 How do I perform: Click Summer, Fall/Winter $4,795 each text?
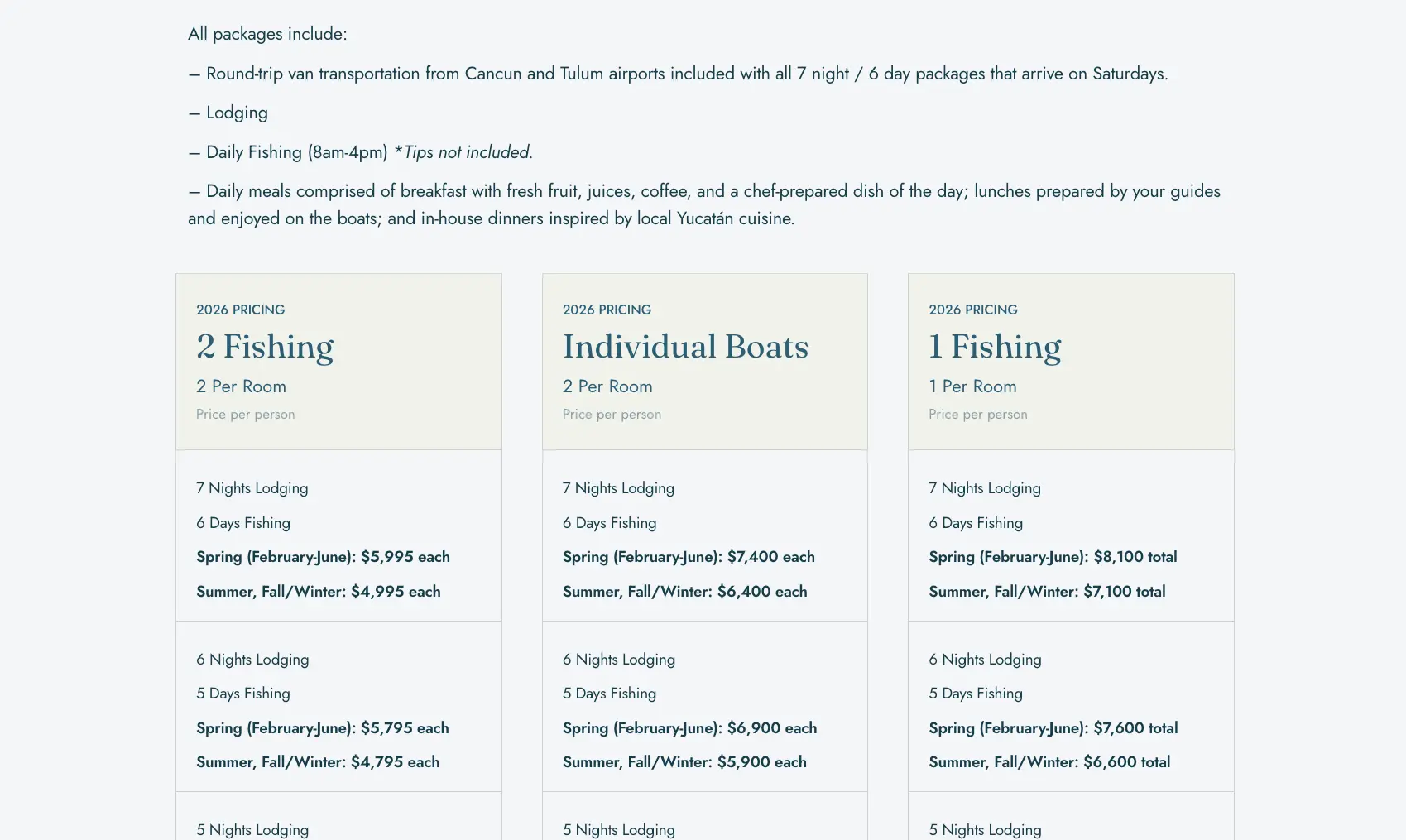(318, 762)
